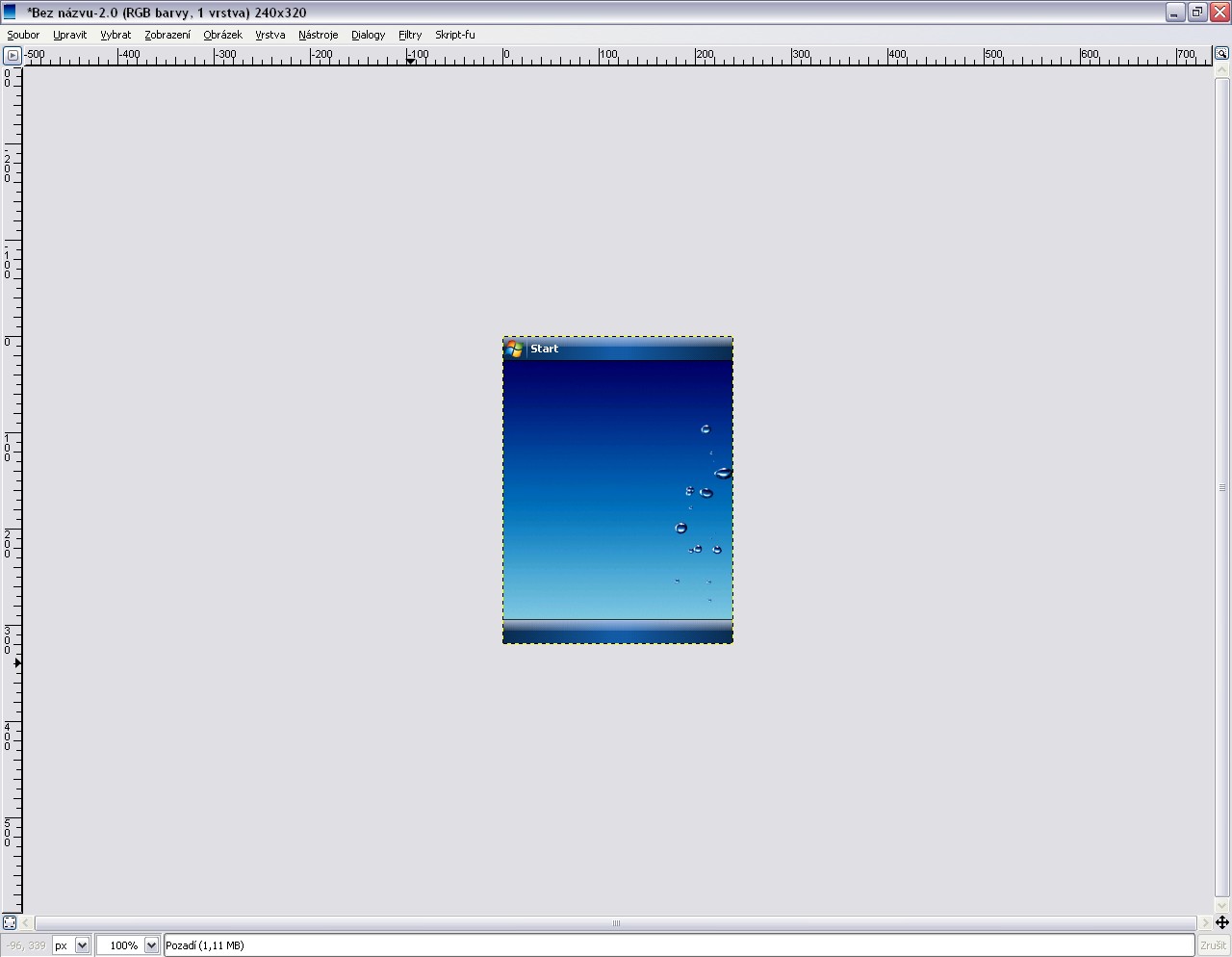The image size is (1232, 957).
Task: Open the Filtry menu
Action: (410, 35)
